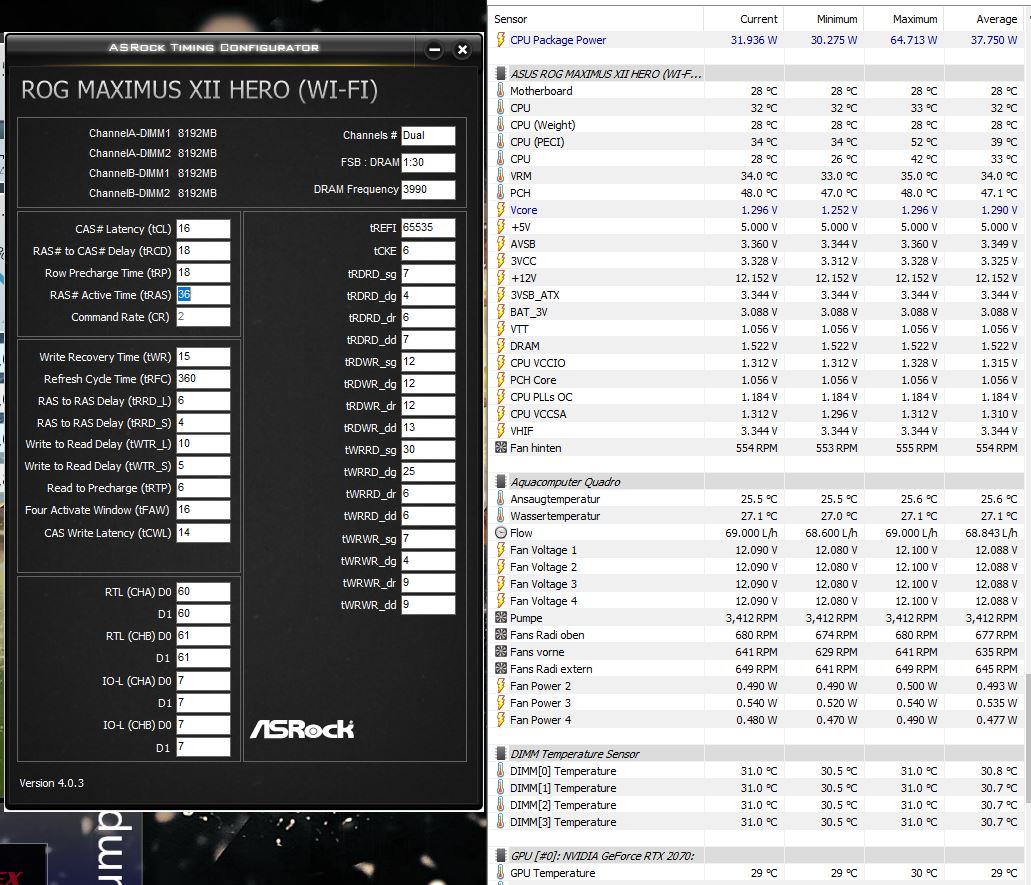Click the RAS# Active Time (tRAS) field

click(203, 295)
